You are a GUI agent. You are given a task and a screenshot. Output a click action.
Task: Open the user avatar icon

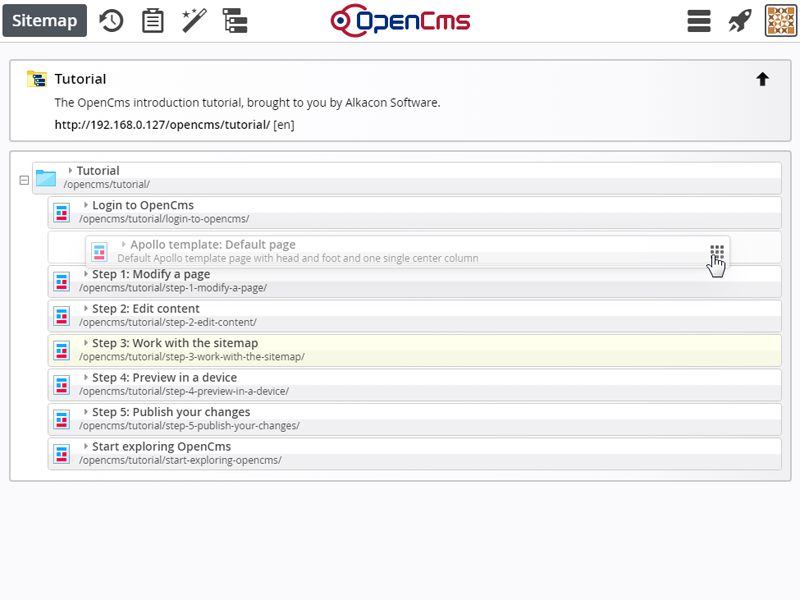pos(781,21)
